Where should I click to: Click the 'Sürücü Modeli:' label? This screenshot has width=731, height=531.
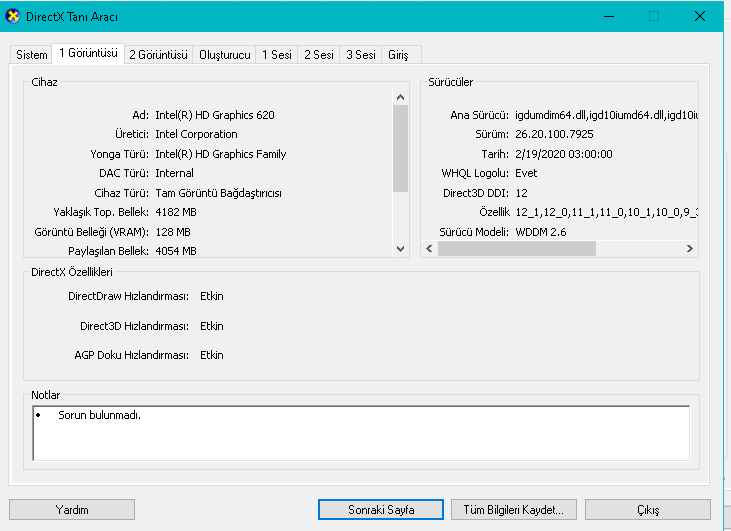(474, 232)
